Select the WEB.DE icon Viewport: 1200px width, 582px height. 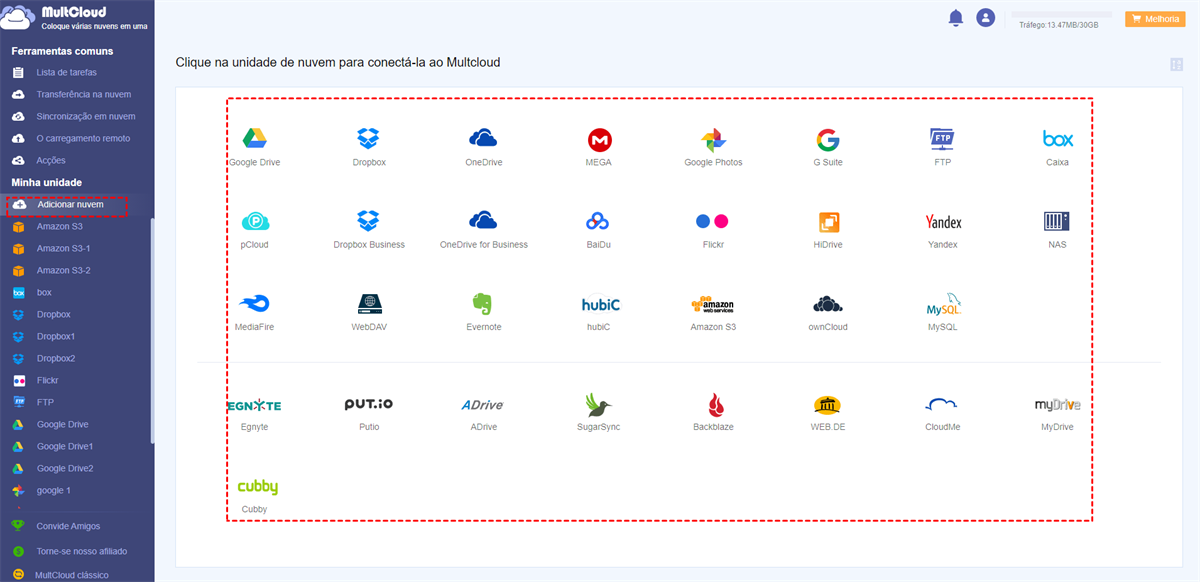pos(827,405)
